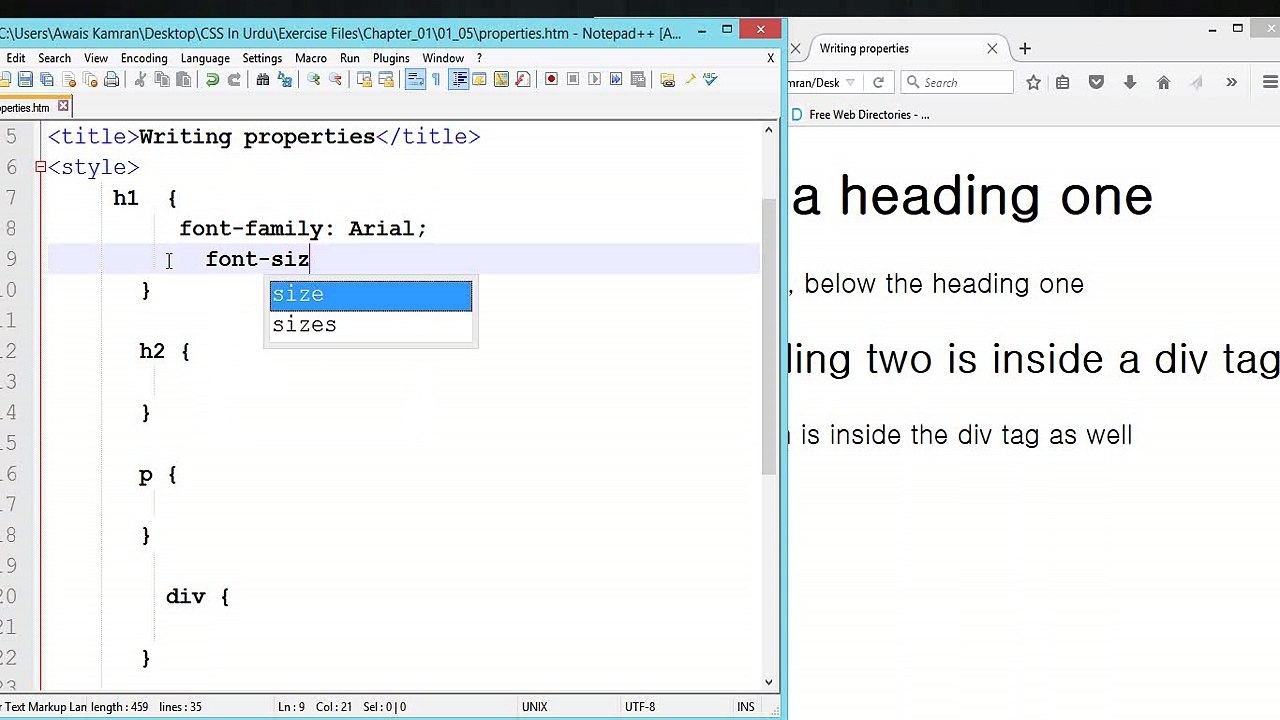
Task: Click the spell-check ABC toolbar icon
Action: tap(710, 79)
